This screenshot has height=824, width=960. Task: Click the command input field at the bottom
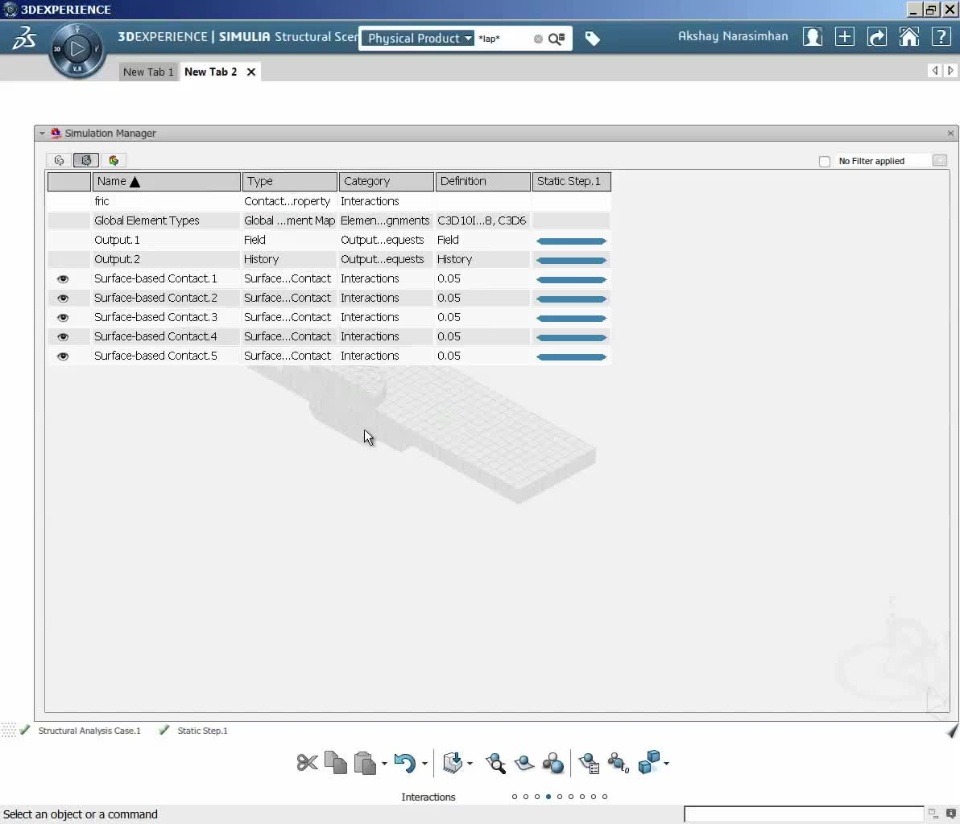point(803,814)
